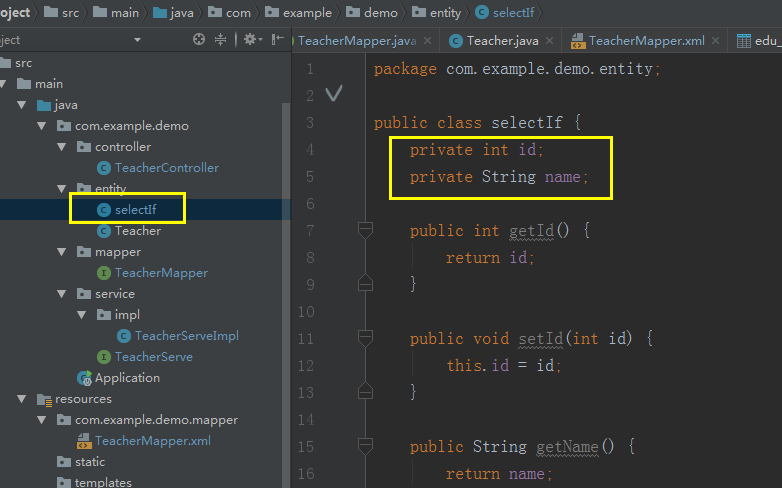Screen dimensions: 782x488
Task: Click line number 6 in gutter
Action: pos(310,204)
